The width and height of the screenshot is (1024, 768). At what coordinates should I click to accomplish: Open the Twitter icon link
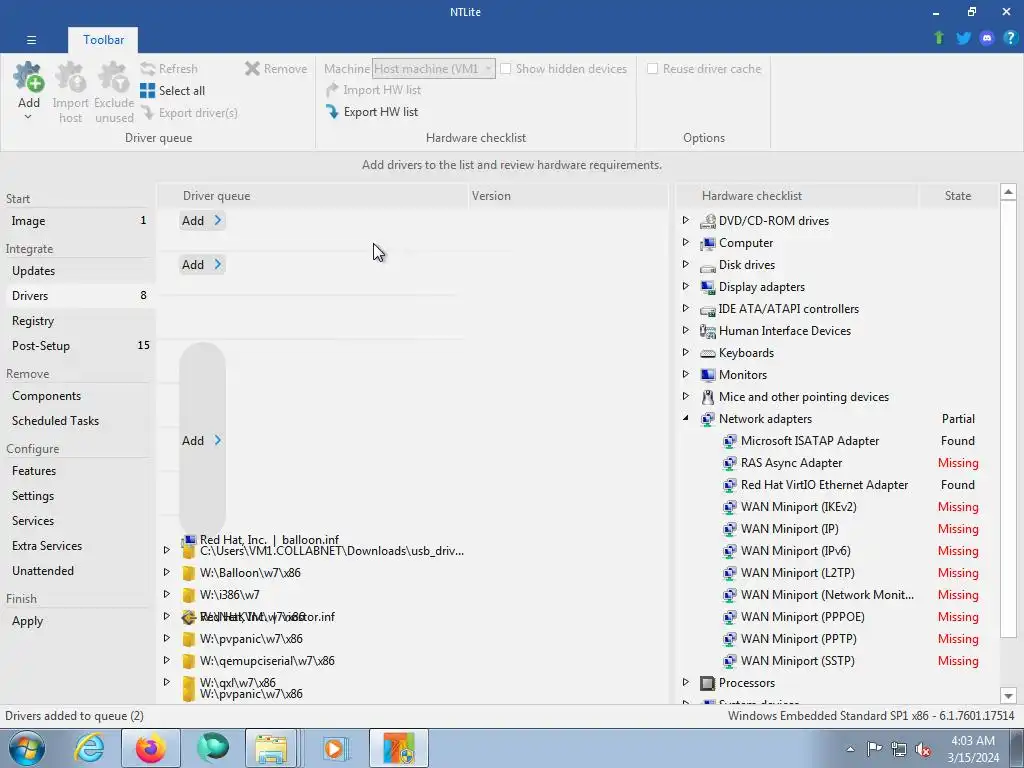click(x=963, y=38)
